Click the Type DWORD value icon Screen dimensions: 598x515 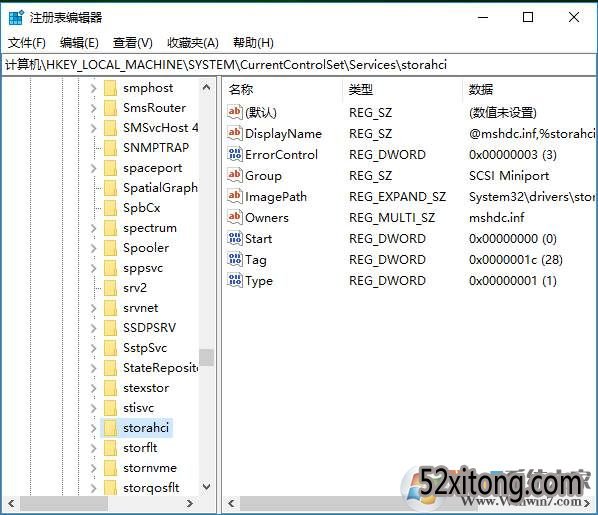click(235, 279)
